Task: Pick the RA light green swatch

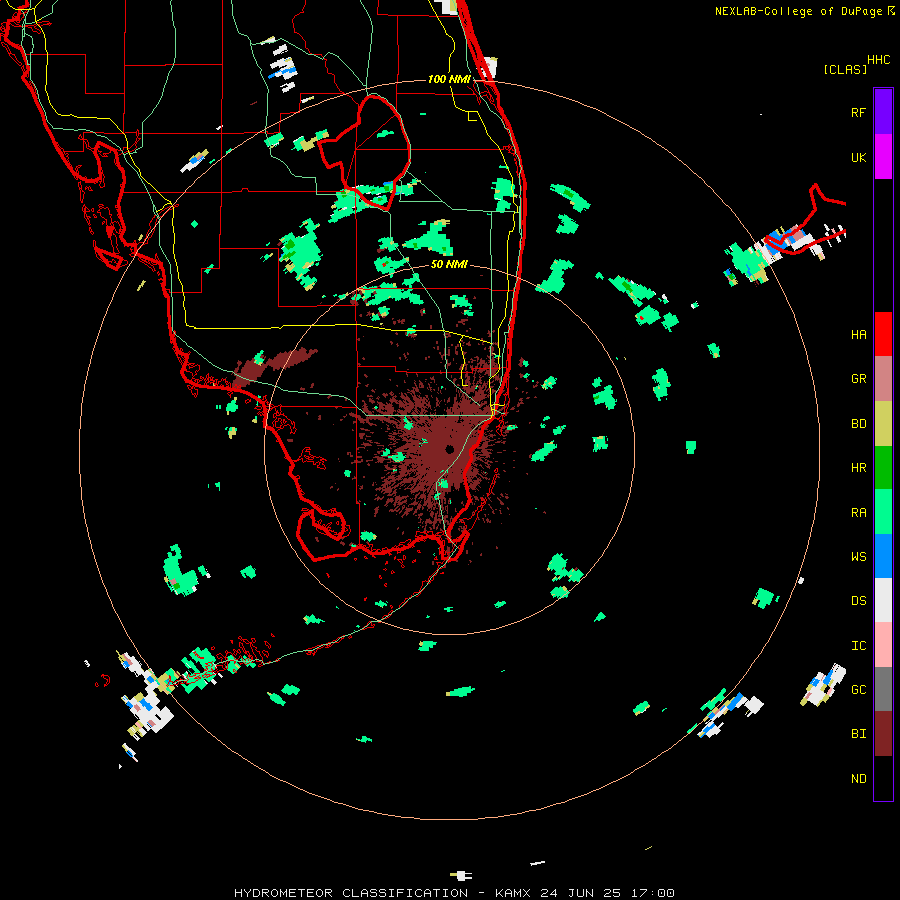Action: point(883,512)
